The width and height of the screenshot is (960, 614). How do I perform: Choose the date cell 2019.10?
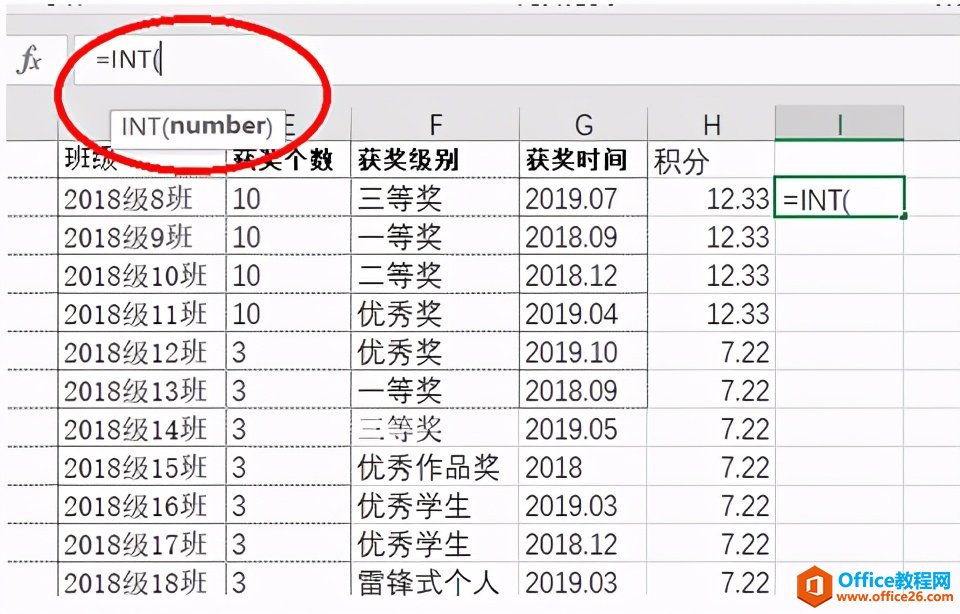583,351
